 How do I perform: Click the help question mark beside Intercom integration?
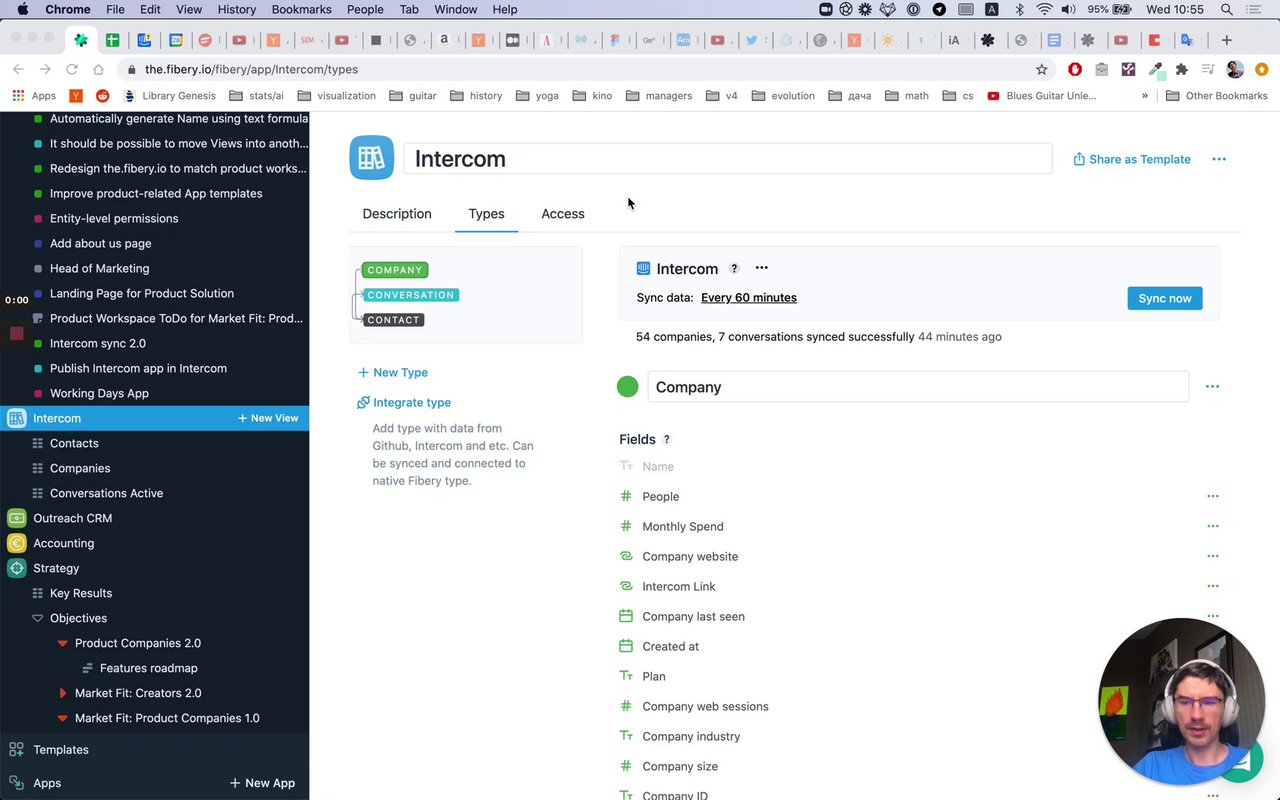click(x=734, y=268)
